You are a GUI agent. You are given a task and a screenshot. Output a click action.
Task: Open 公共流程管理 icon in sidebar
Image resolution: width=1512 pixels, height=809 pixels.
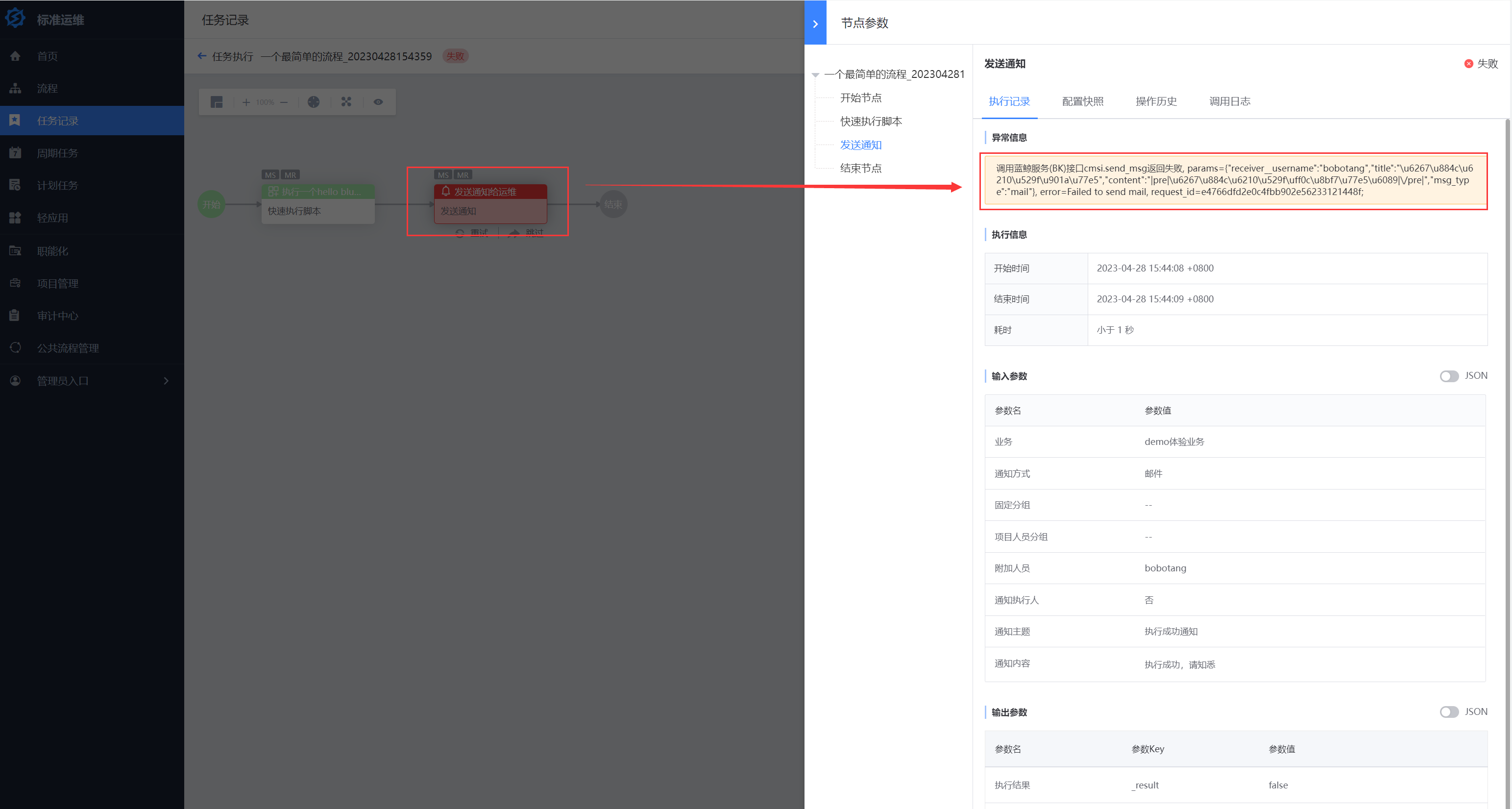coord(15,347)
